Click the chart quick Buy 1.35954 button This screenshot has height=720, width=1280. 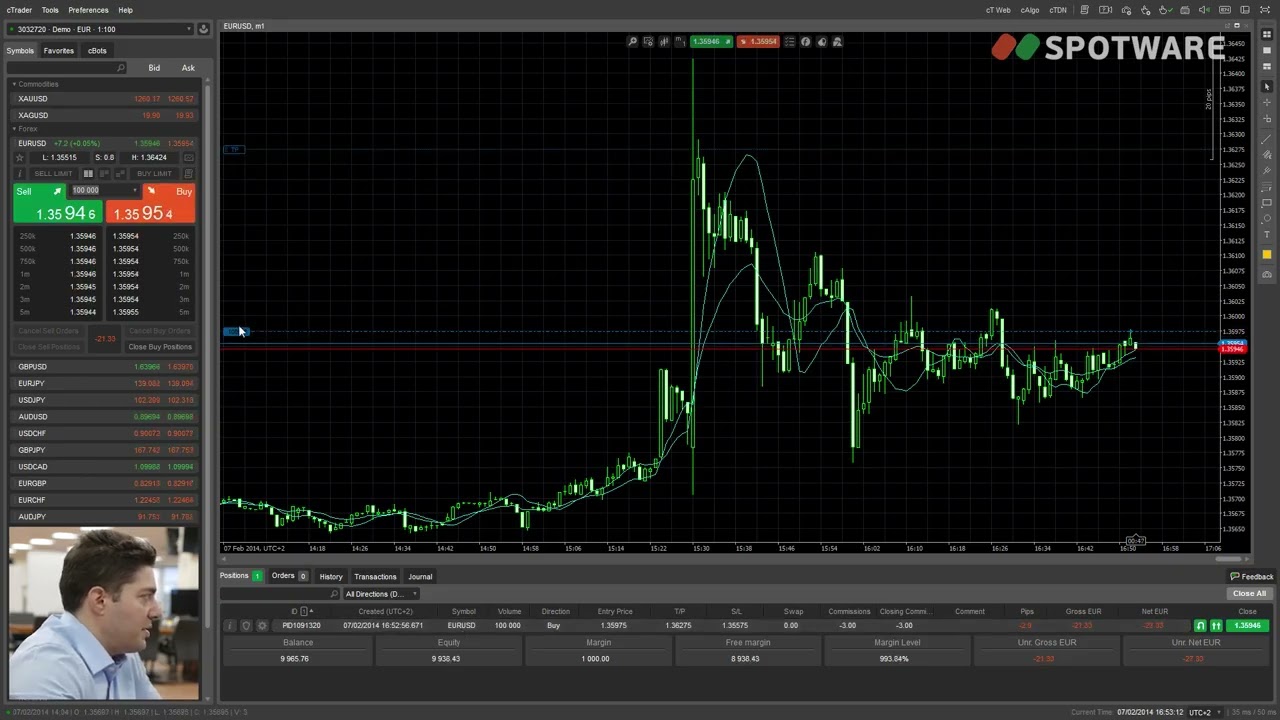pos(758,42)
